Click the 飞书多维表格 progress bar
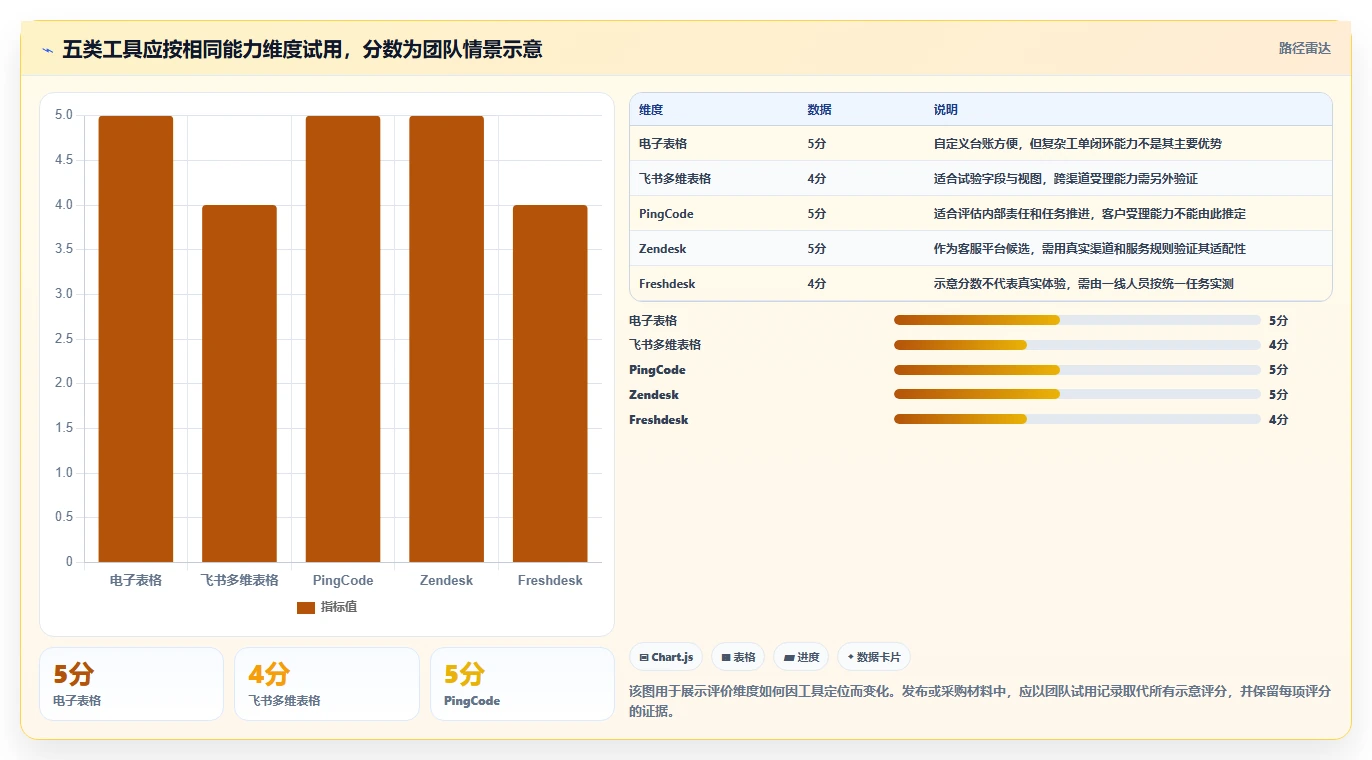 point(1077,345)
